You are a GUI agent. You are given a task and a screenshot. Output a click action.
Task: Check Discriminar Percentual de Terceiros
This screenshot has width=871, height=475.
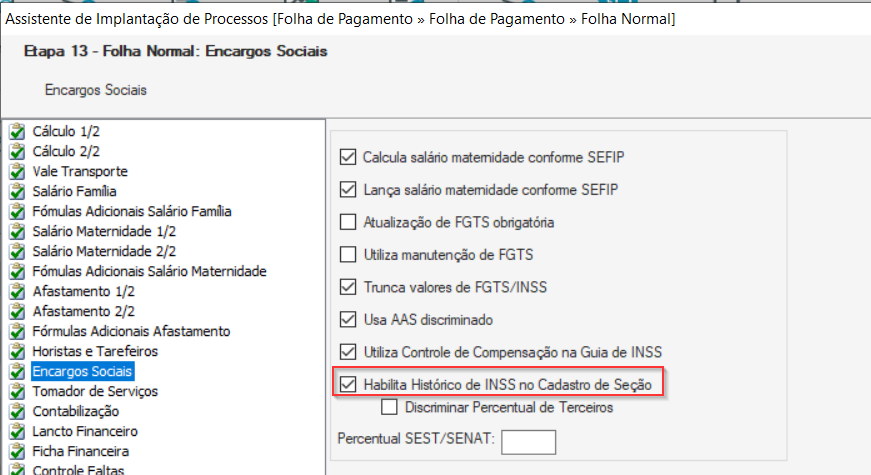[390, 407]
